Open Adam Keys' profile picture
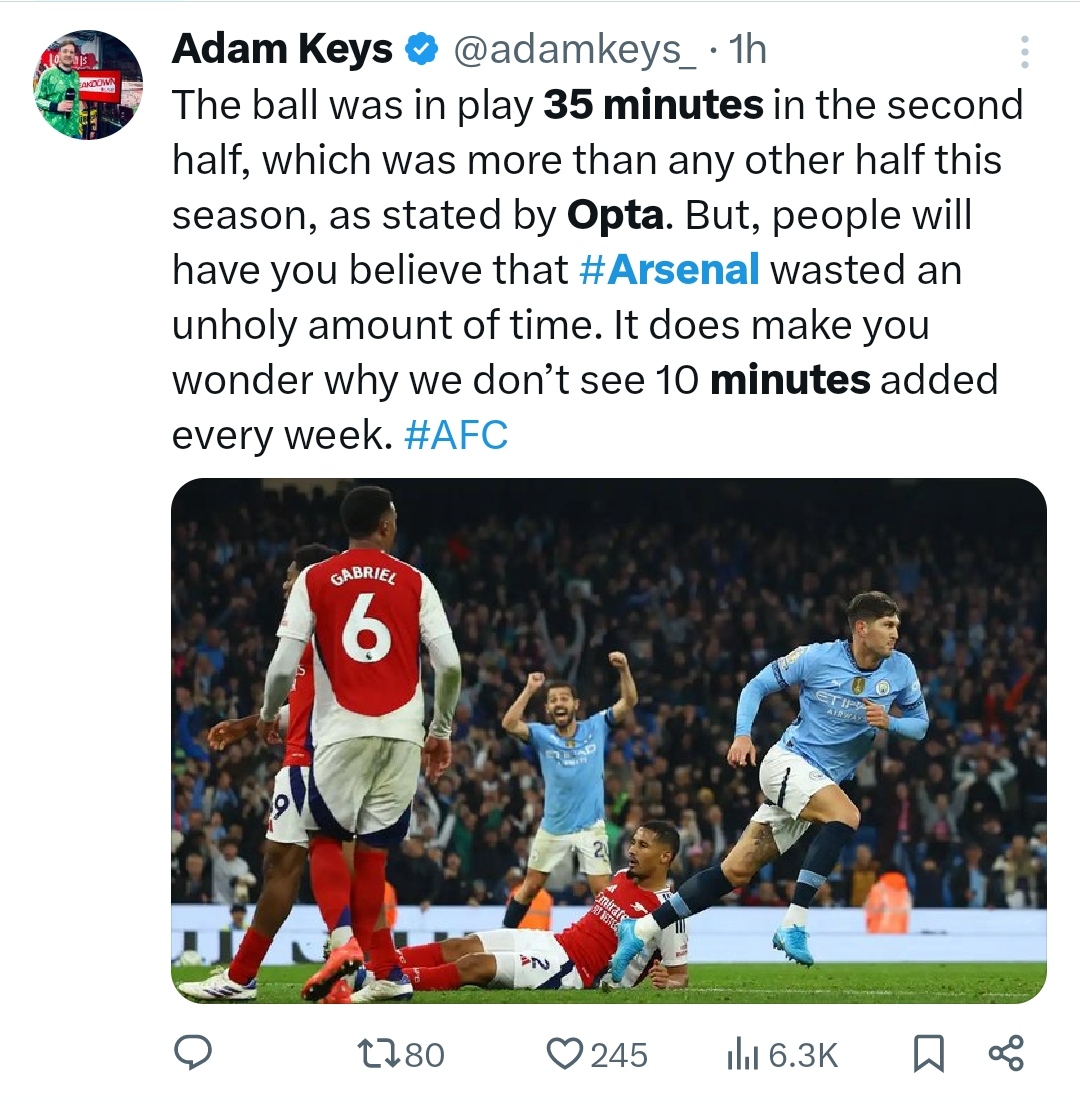 pos(88,84)
